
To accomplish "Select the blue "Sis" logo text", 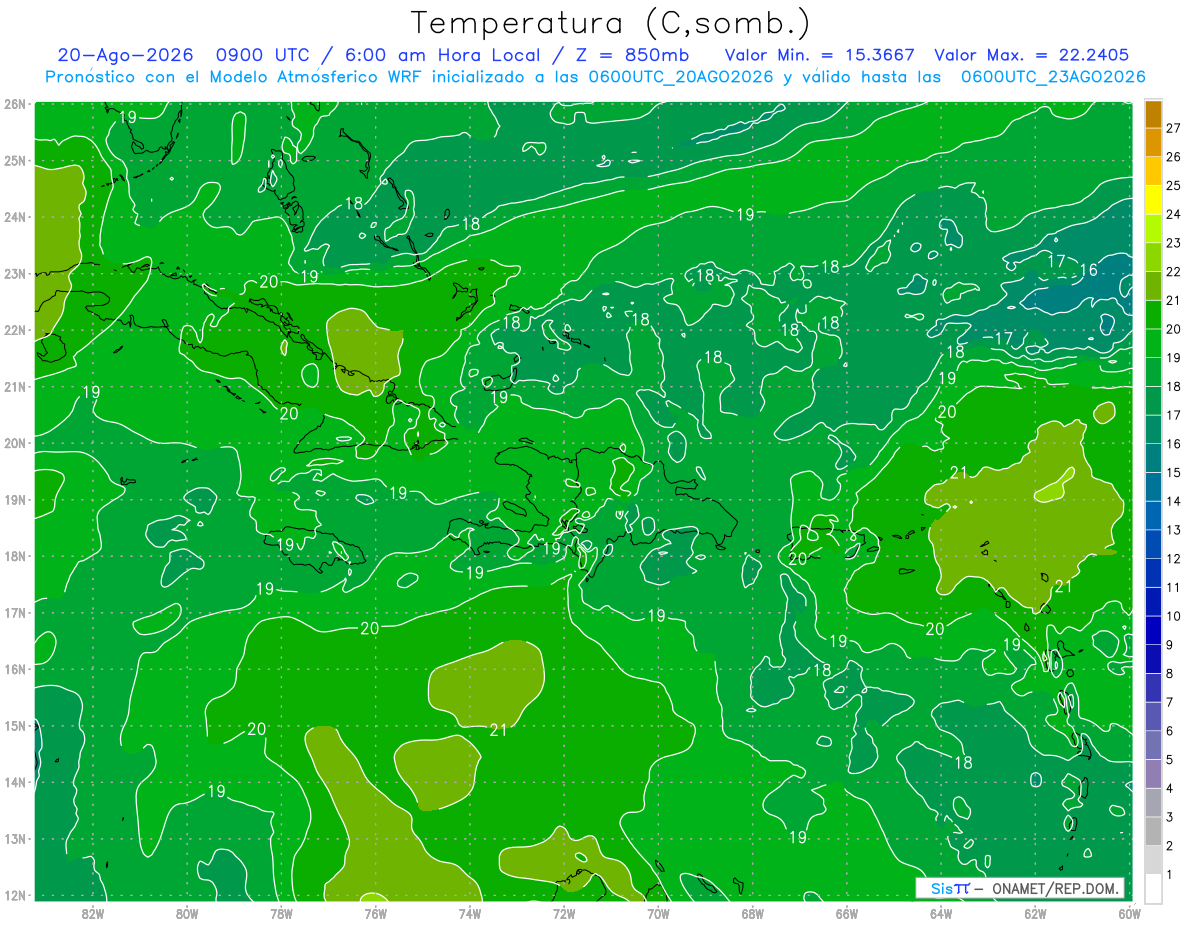I will [941, 888].
